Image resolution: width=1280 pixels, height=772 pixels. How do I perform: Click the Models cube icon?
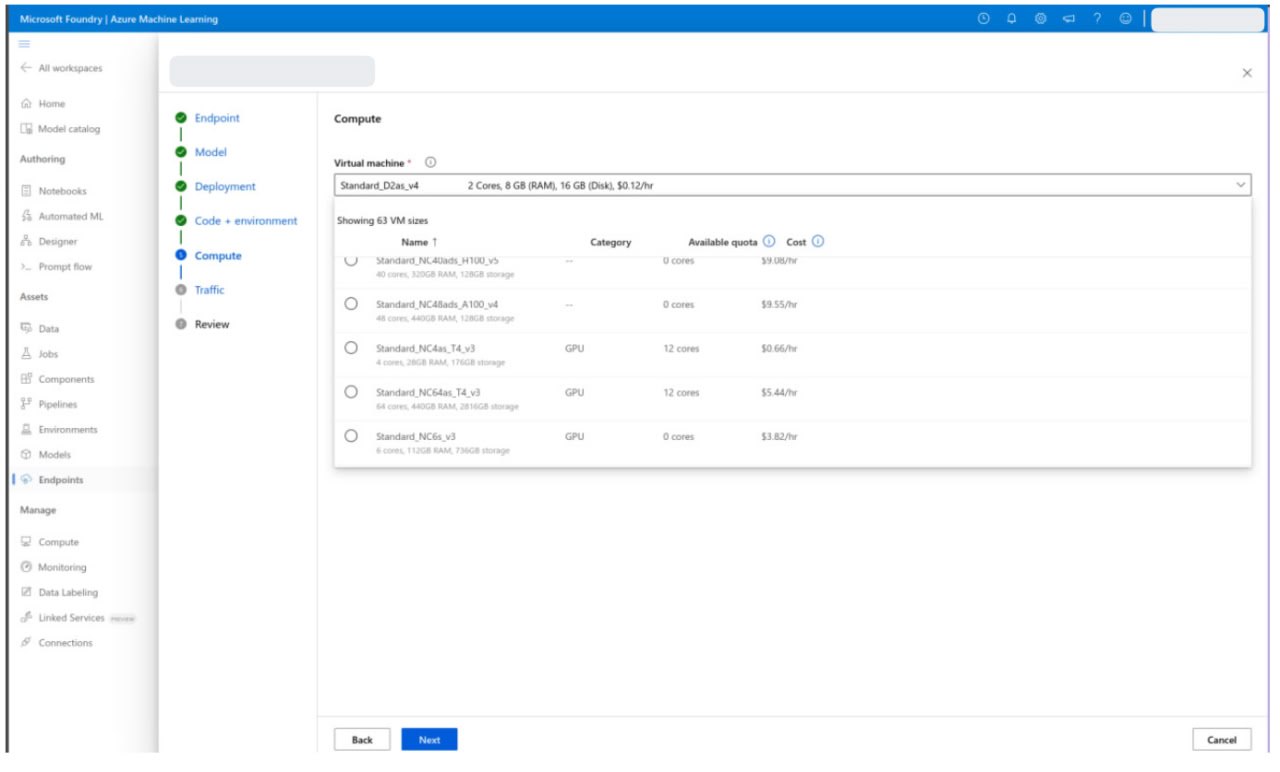[26, 455]
